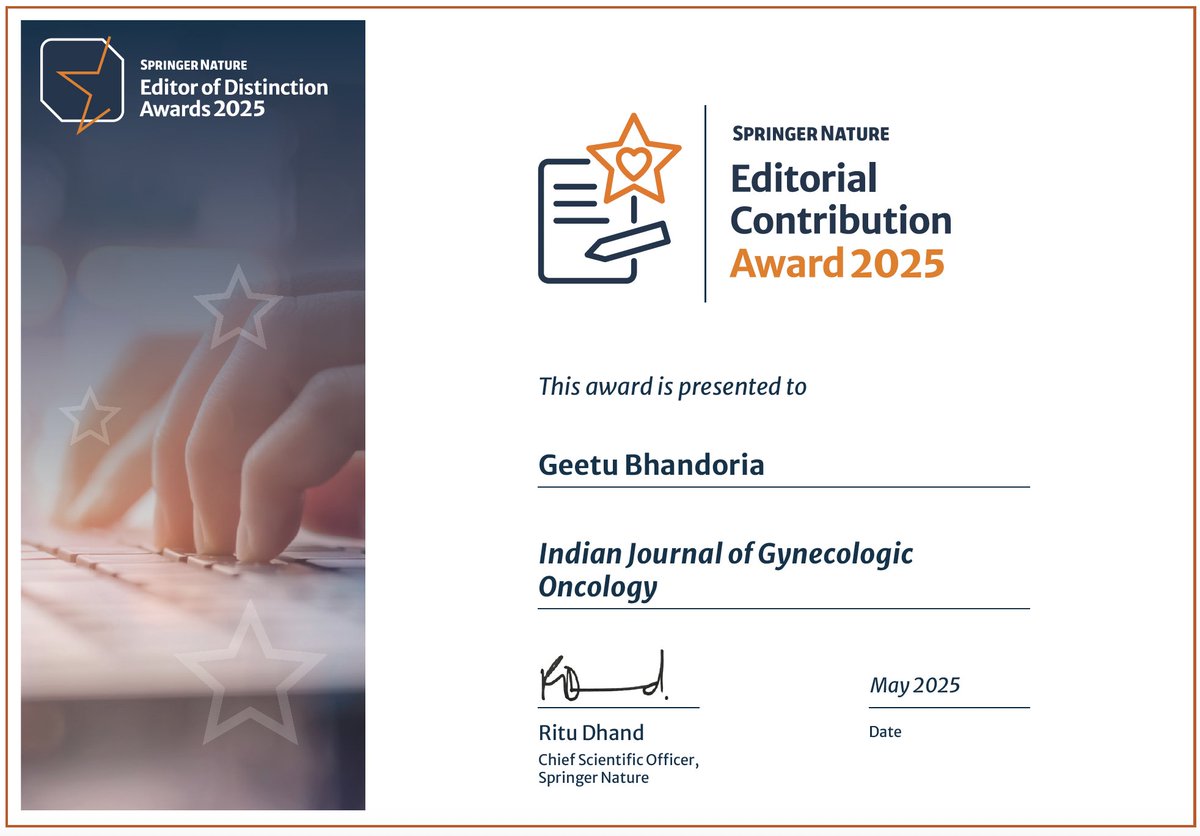1200x836 pixels.
Task: Click the handwritten signature above Ritu Dhand
Action: click(605, 677)
